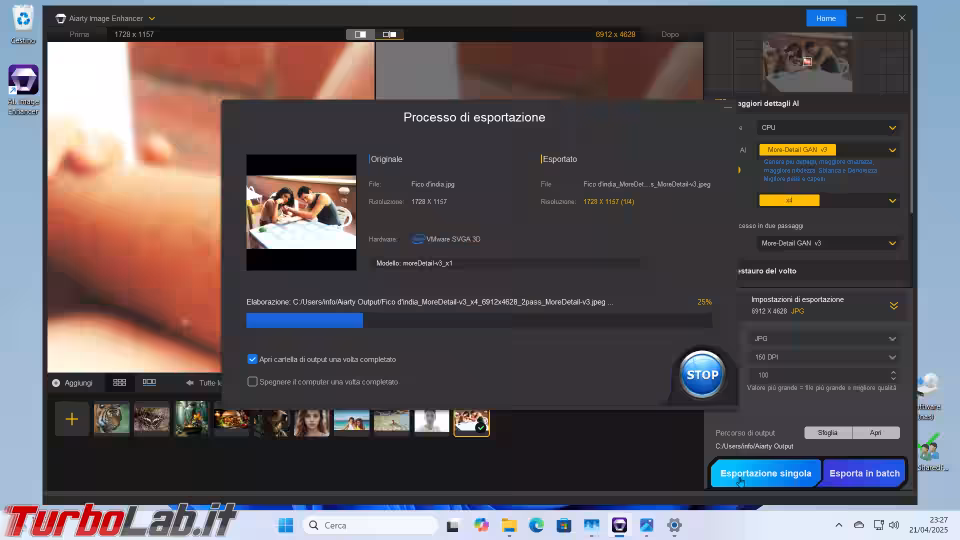
Task: Click Sfoglia to browse output path
Action: (x=828, y=432)
